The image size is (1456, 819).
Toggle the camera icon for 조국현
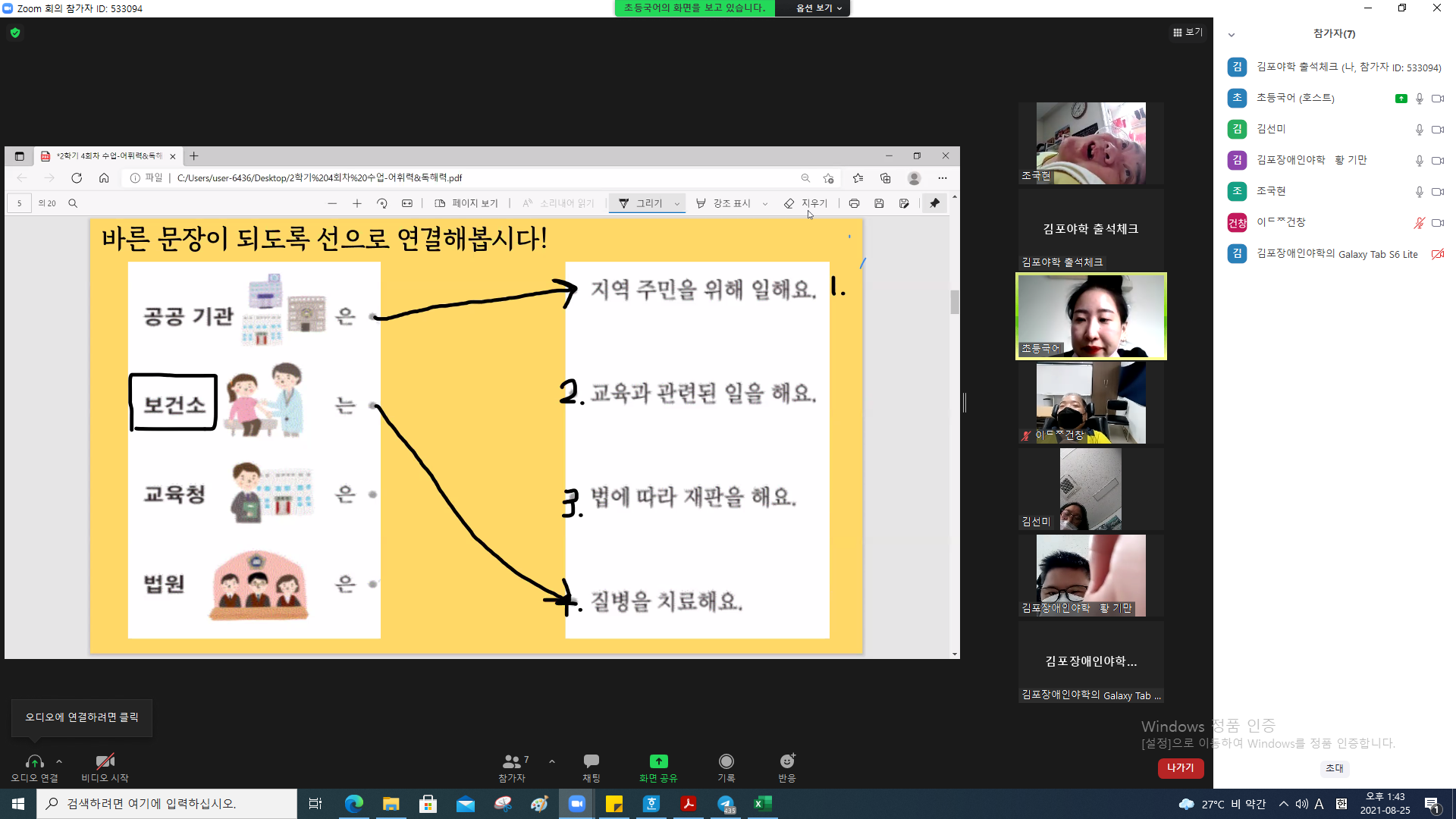click(1437, 192)
